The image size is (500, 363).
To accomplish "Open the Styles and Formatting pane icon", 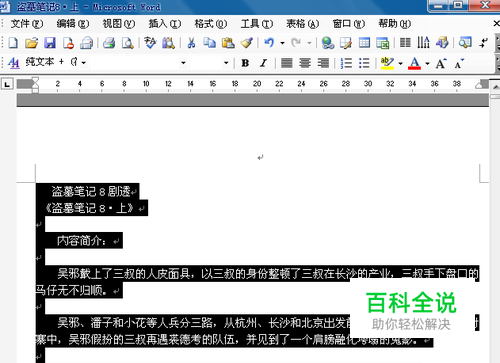I will pos(14,63).
